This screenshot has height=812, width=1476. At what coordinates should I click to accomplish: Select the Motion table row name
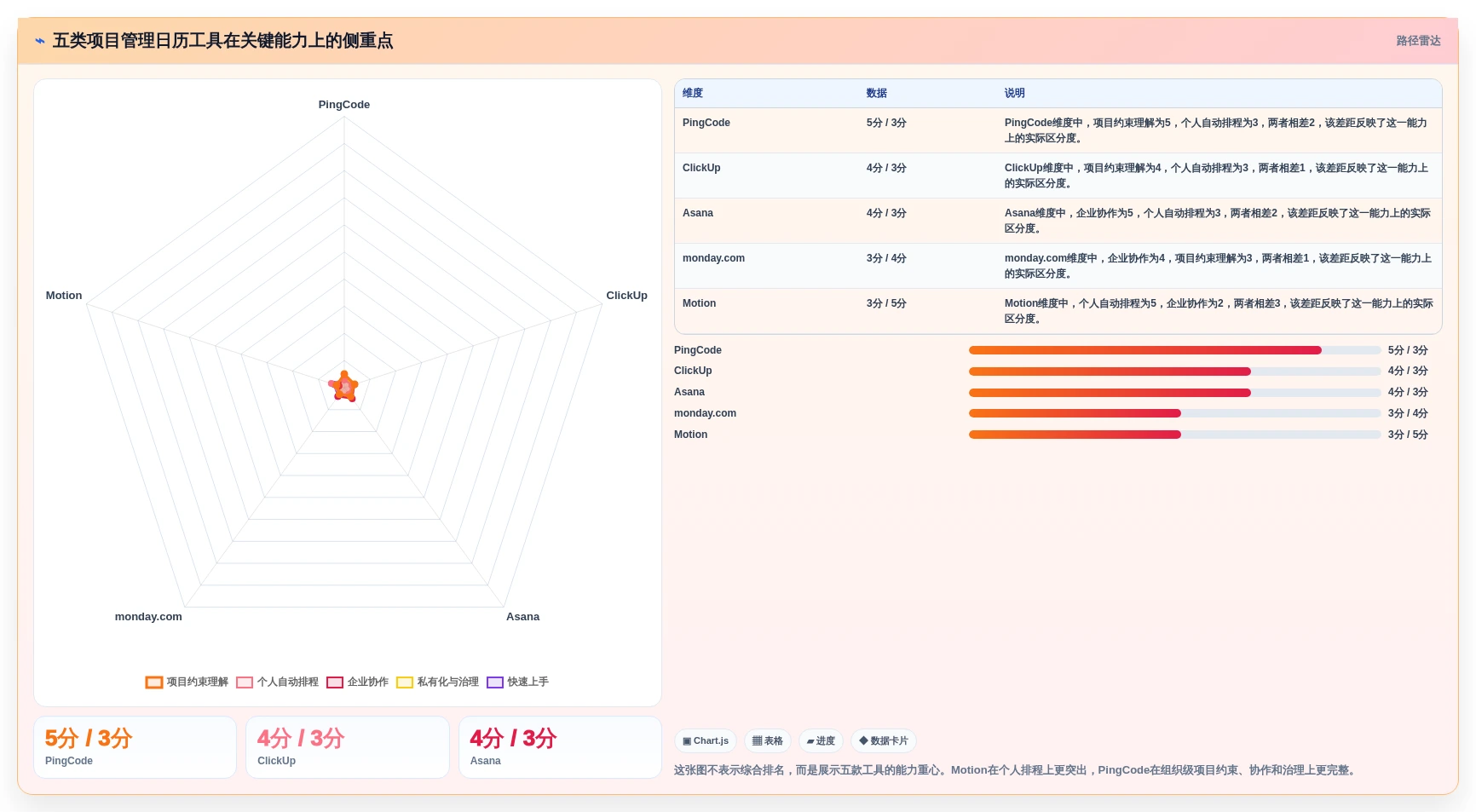tap(699, 303)
